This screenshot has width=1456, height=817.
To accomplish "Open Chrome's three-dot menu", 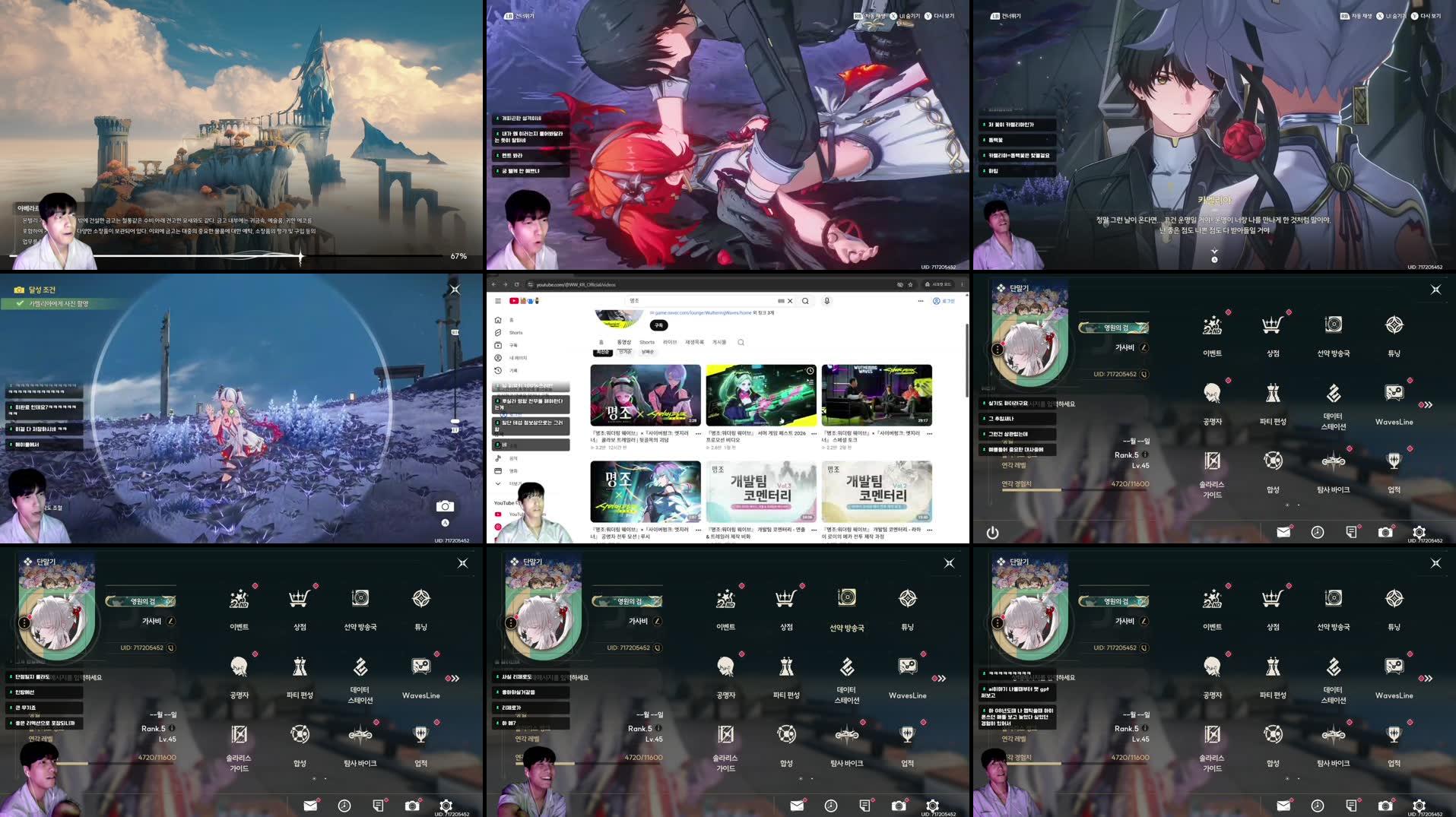I will pos(962,284).
